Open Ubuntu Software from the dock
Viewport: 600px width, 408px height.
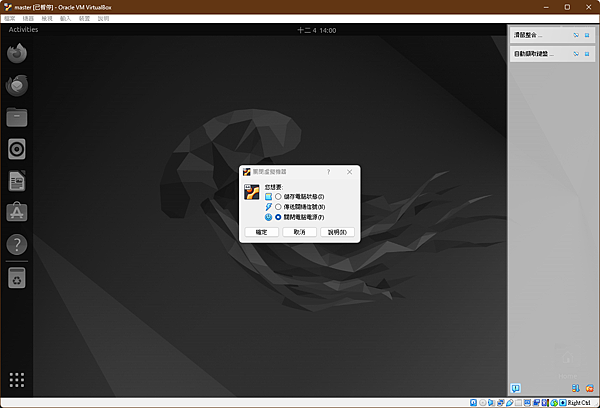(x=17, y=212)
